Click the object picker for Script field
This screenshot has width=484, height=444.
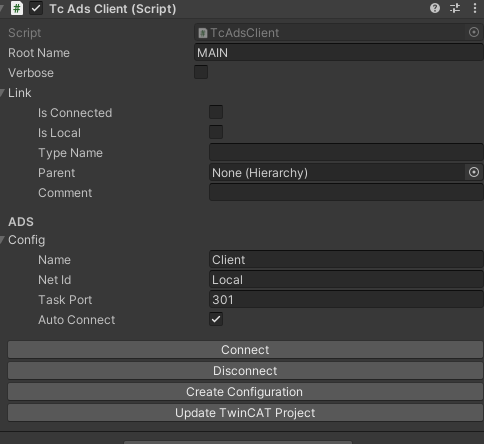(474, 32)
